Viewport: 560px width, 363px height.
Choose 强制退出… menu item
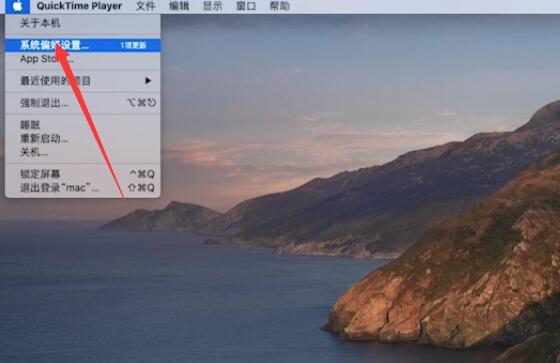82,103
